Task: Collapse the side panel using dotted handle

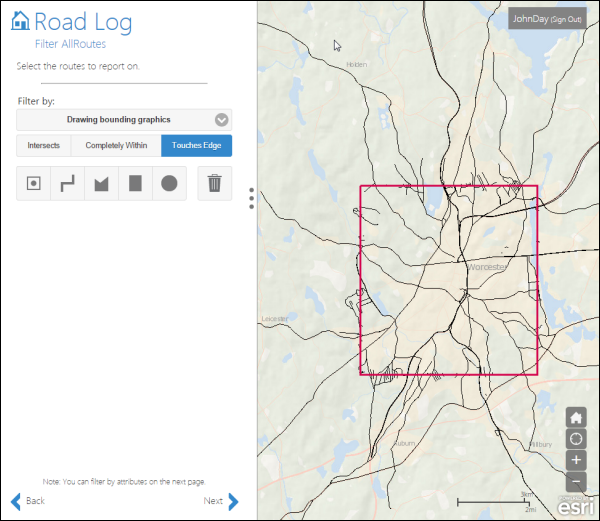Action: [251, 200]
